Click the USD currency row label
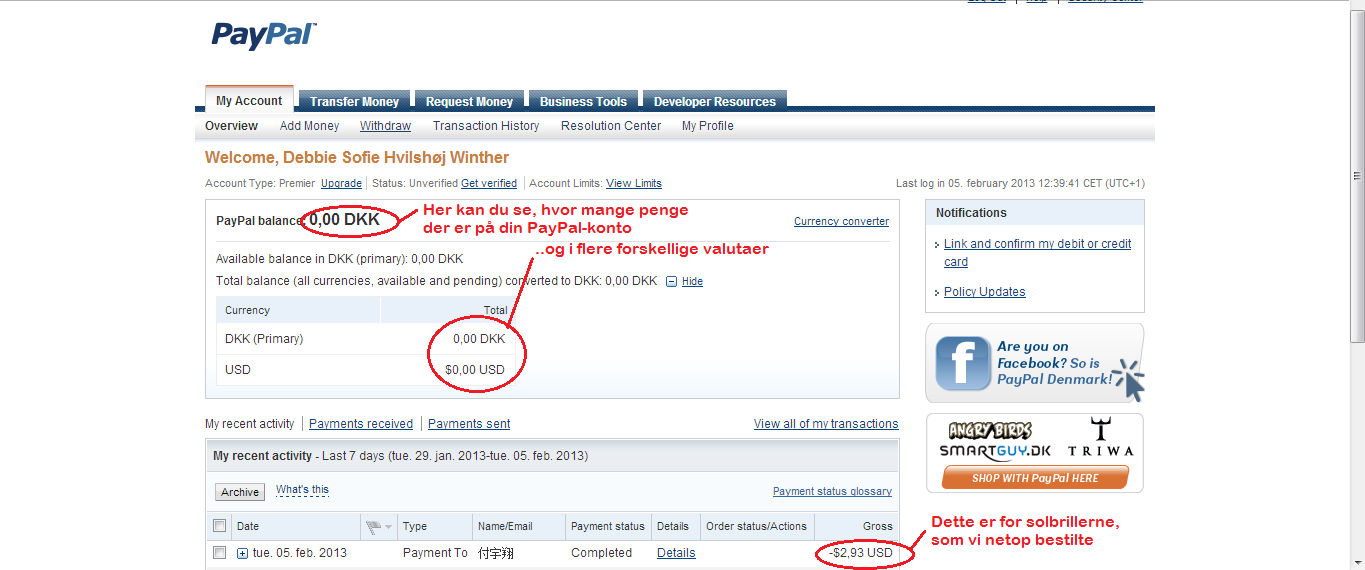The height and width of the screenshot is (570, 1365). click(x=238, y=370)
